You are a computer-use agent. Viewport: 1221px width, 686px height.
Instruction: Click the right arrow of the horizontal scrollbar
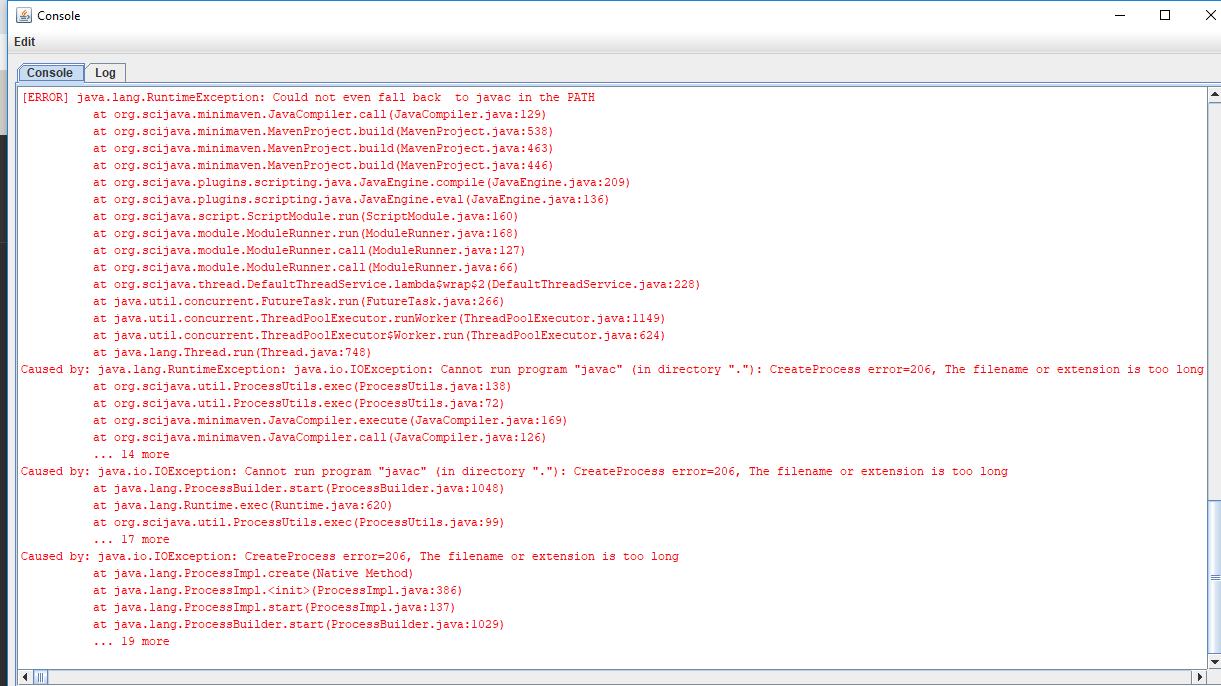(1198, 677)
